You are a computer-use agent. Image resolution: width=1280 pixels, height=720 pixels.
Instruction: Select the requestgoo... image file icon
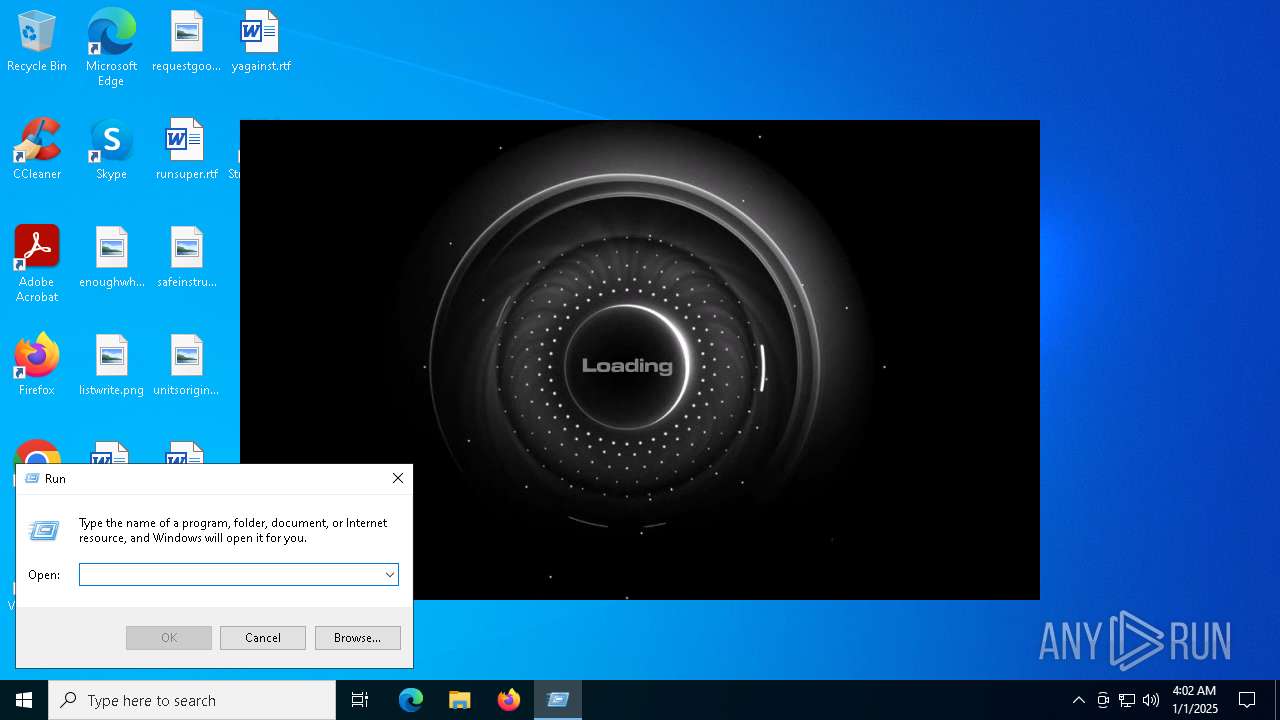pyautogui.click(x=186, y=42)
